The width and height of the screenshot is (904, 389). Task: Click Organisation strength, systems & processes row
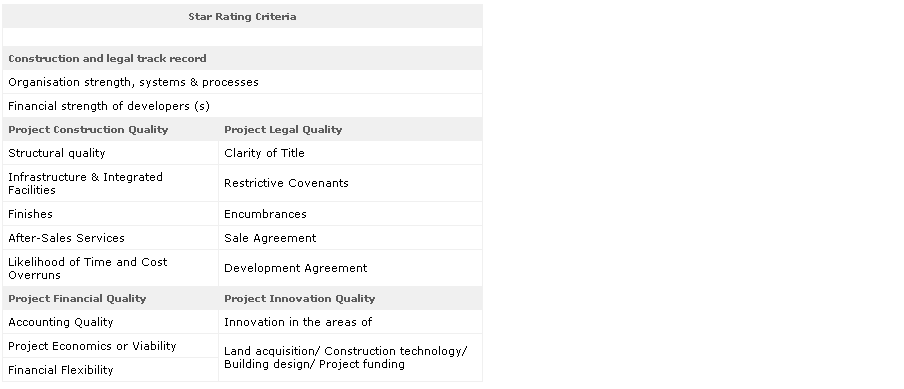(x=242, y=82)
